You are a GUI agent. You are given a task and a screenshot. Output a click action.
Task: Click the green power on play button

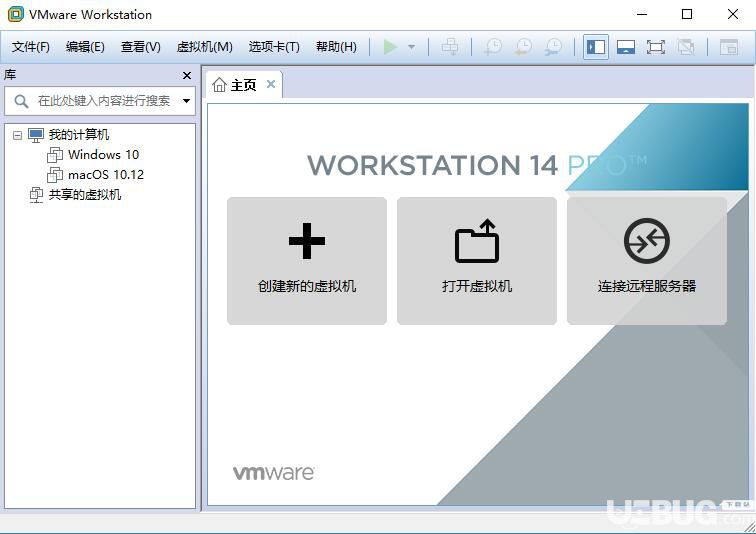pyautogui.click(x=390, y=47)
